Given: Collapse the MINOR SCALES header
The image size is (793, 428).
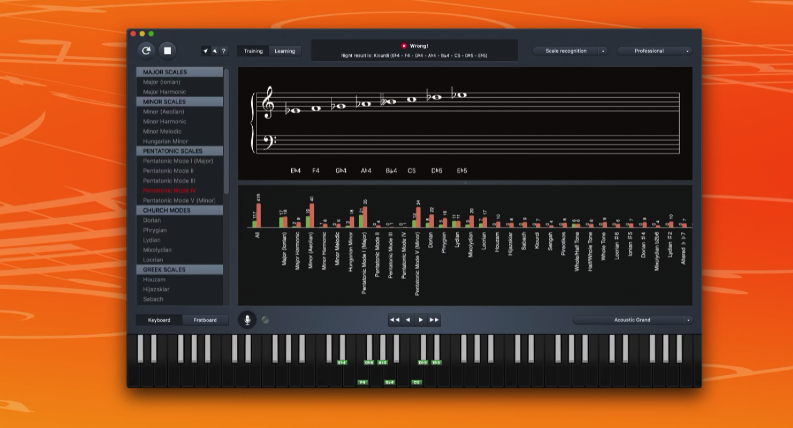Looking at the screenshot, I should [x=180, y=102].
